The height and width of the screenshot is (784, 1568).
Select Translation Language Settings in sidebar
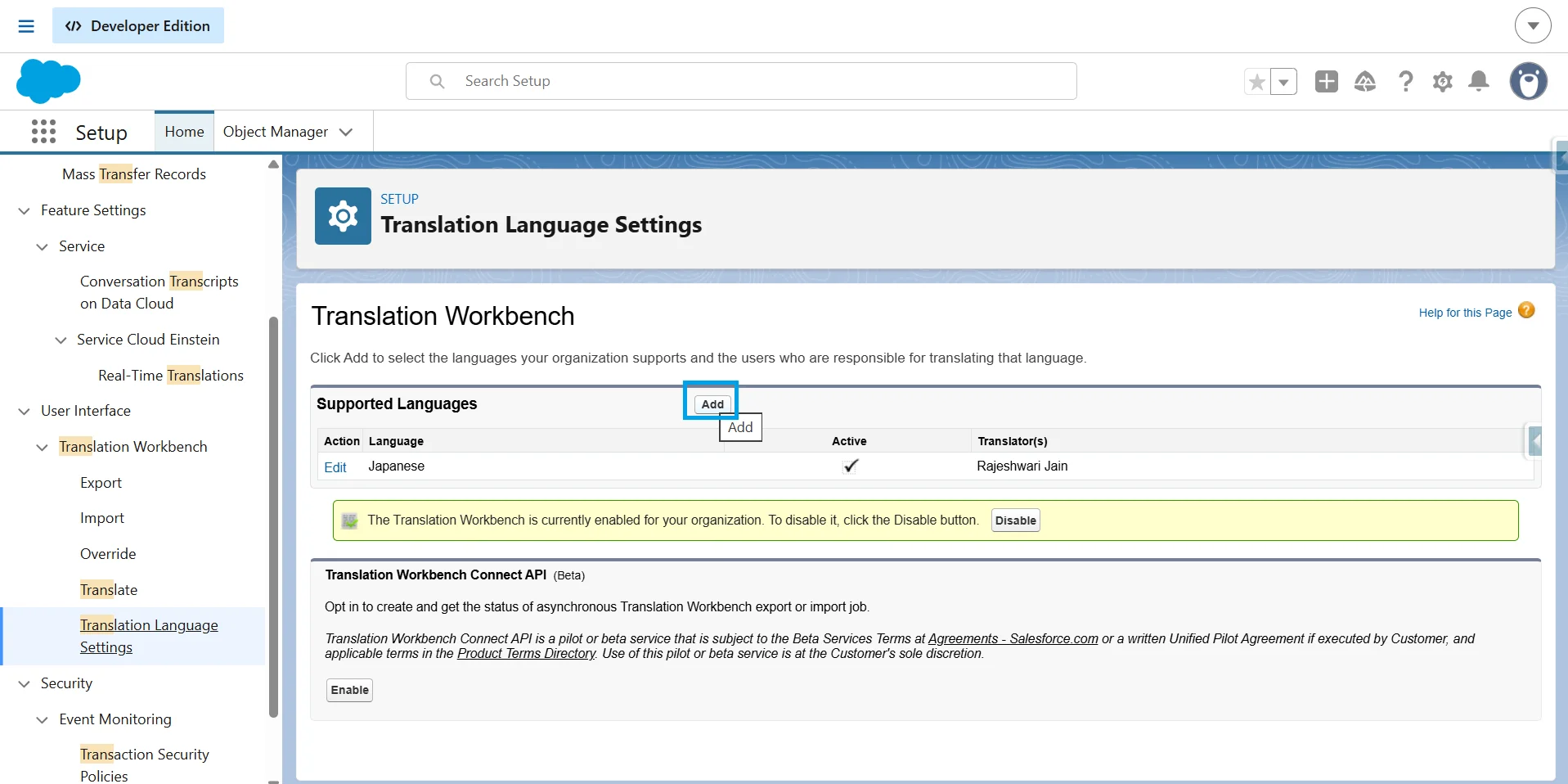(x=149, y=636)
